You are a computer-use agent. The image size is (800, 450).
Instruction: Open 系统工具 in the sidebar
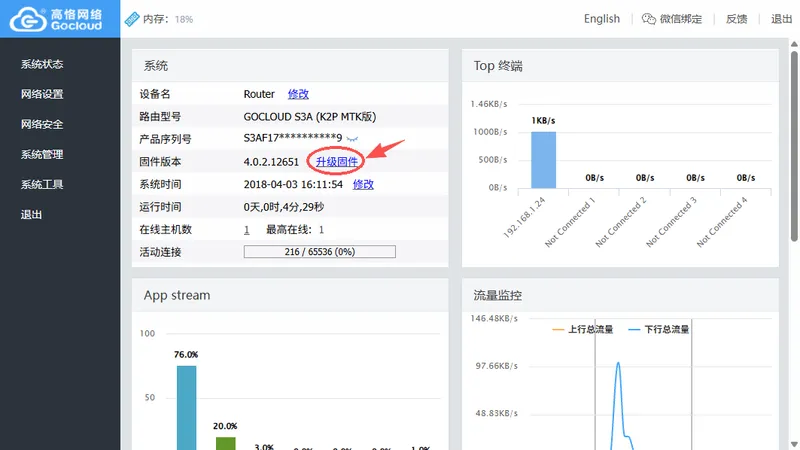(42, 185)
